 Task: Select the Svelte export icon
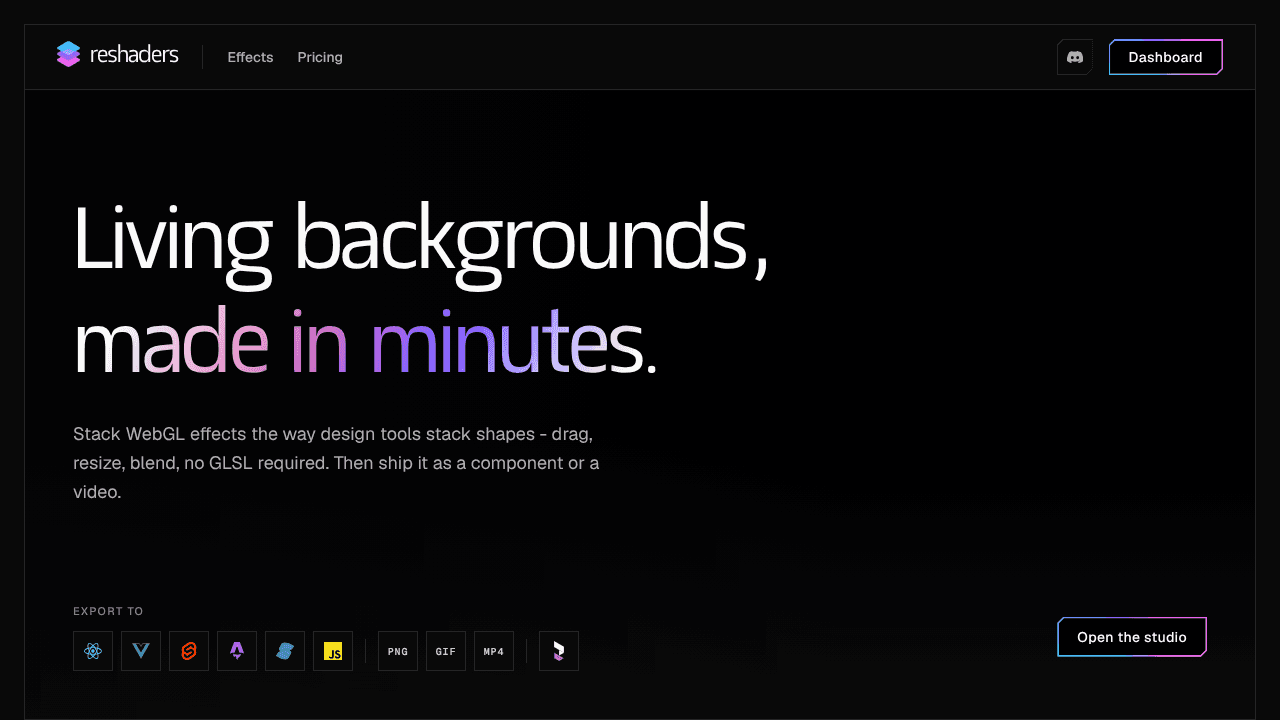tap(189, 651)
